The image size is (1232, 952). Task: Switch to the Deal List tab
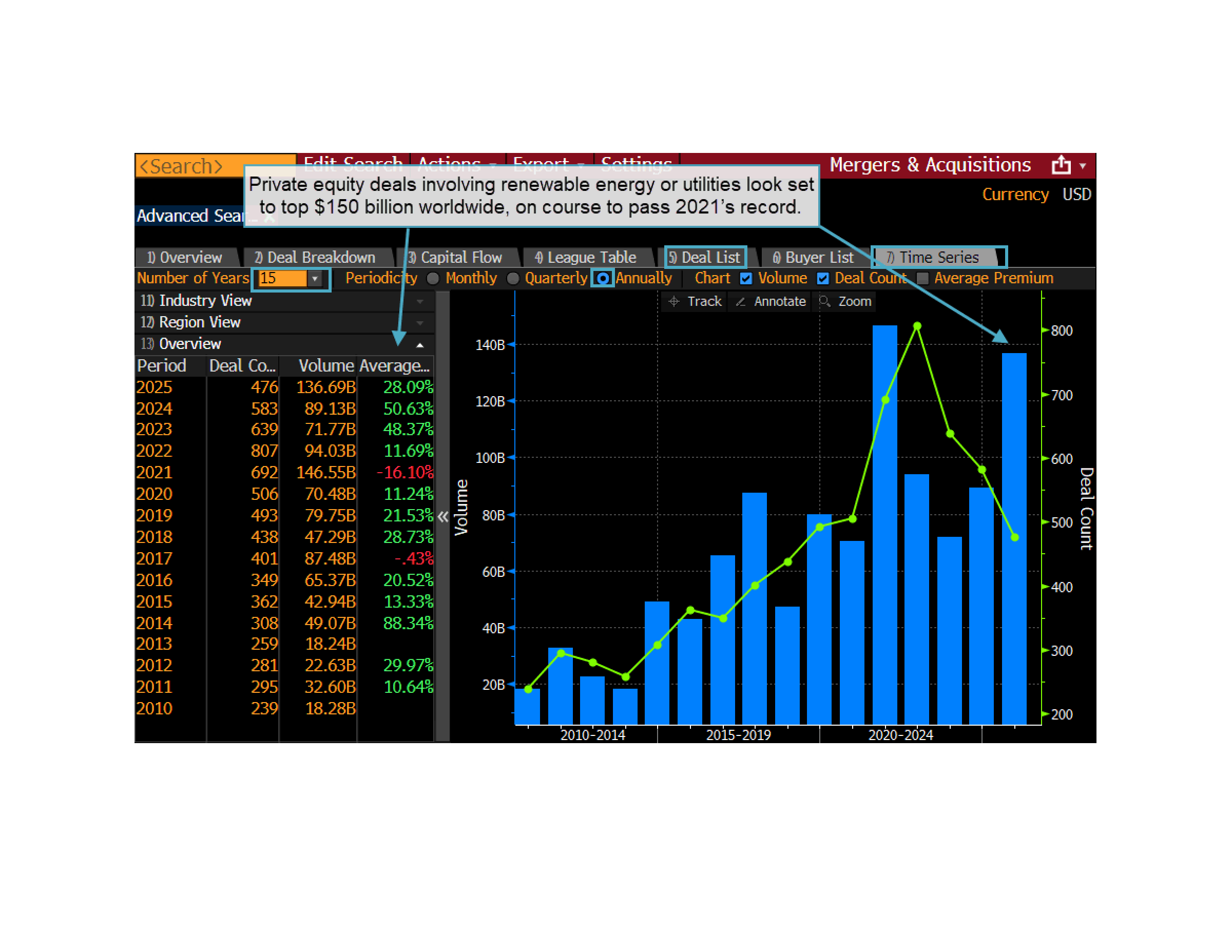705,258
